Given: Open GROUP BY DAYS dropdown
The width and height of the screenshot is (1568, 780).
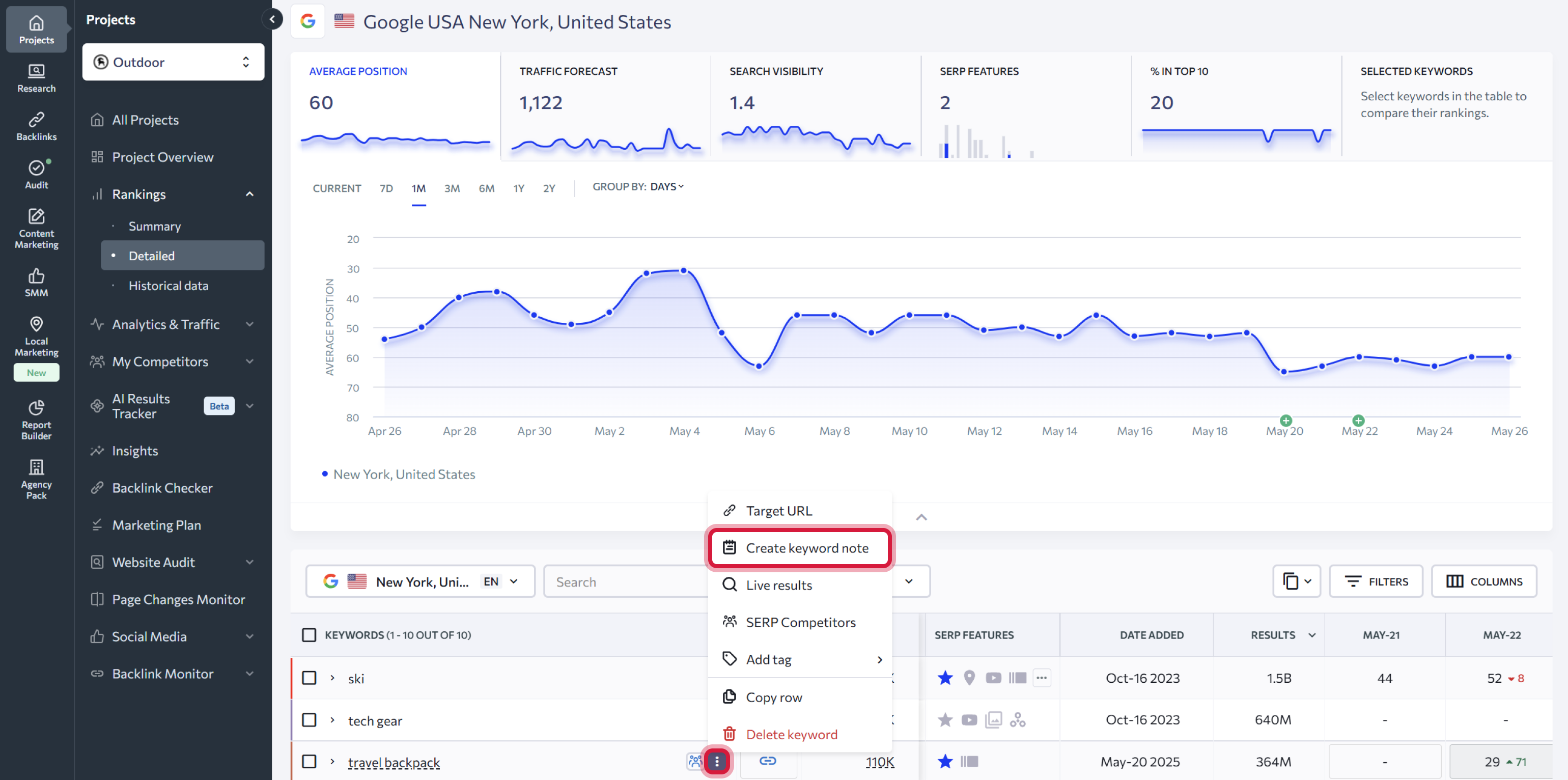Looking at the screenshot, I should click(x=666, y=186).
